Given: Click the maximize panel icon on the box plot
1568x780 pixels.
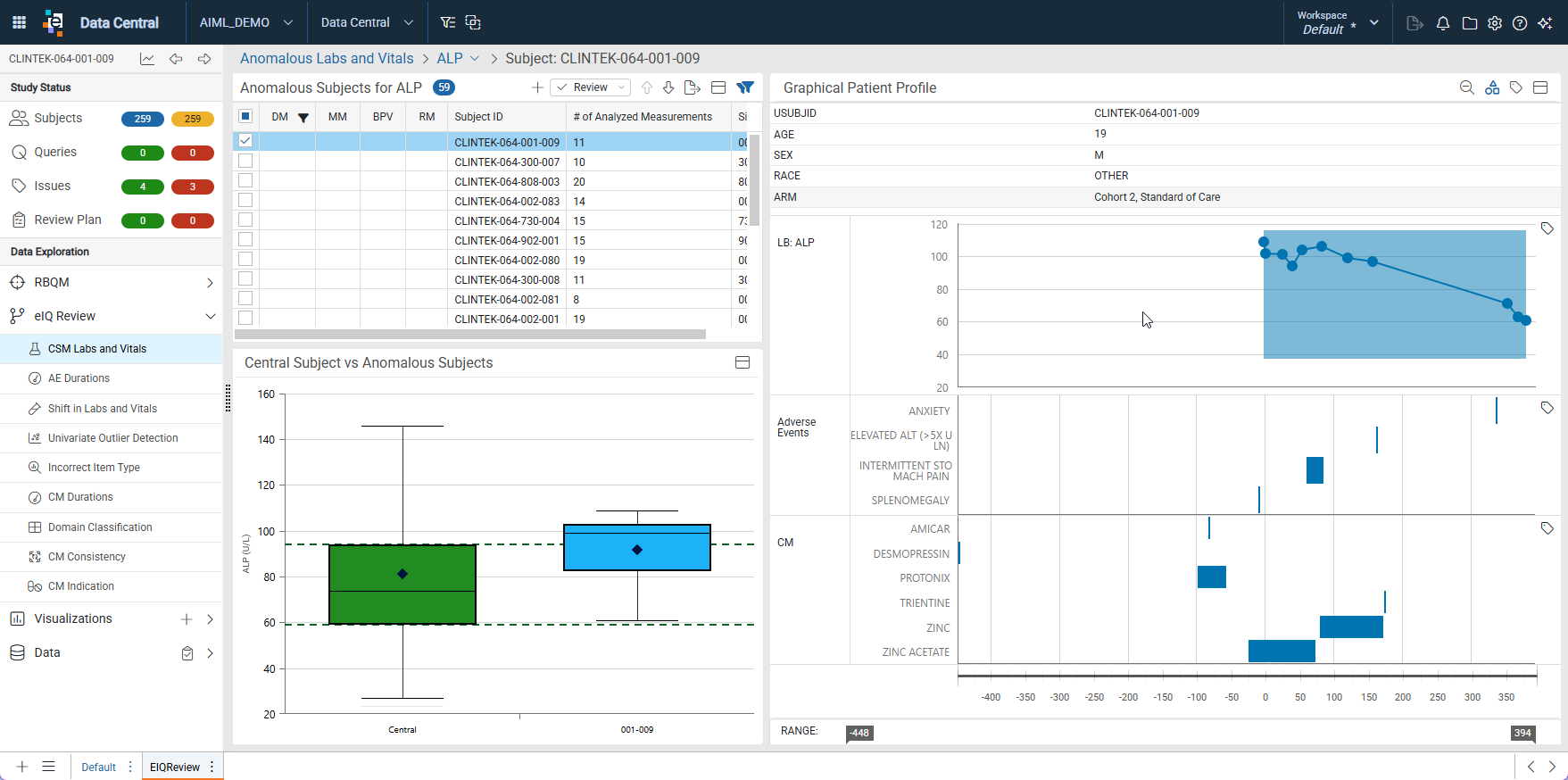Looking at the screenshot, I should coord(743,362).
